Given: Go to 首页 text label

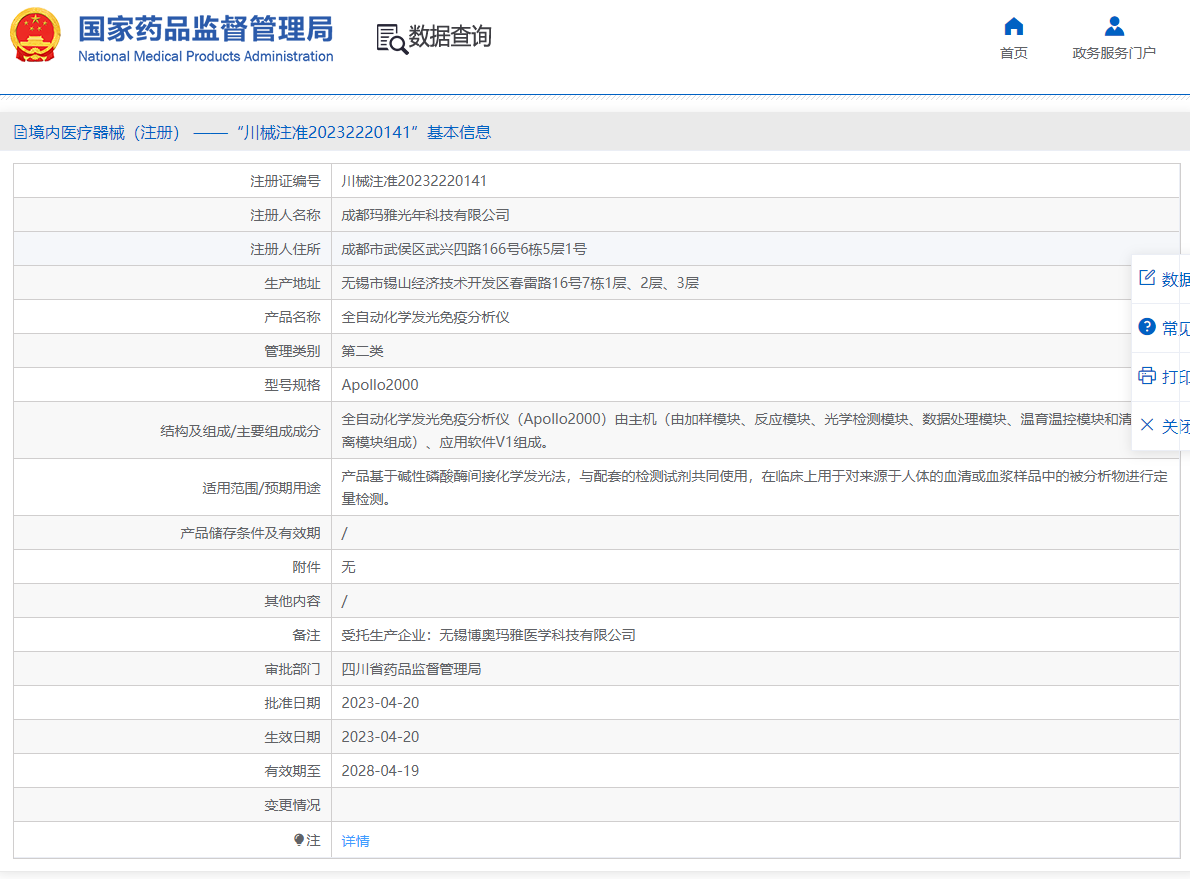Looking at the screenshot, I should click(x=1013, y=53).
